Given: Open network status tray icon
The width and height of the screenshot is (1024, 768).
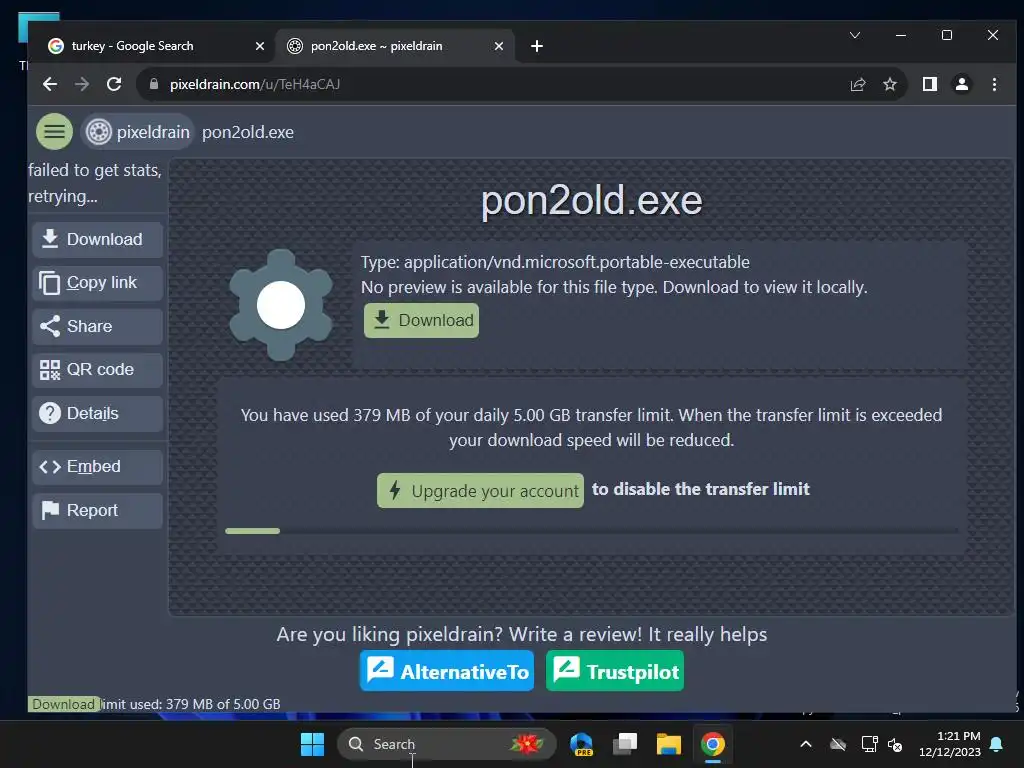Looking at the screenshot, I should pos(869,744).
